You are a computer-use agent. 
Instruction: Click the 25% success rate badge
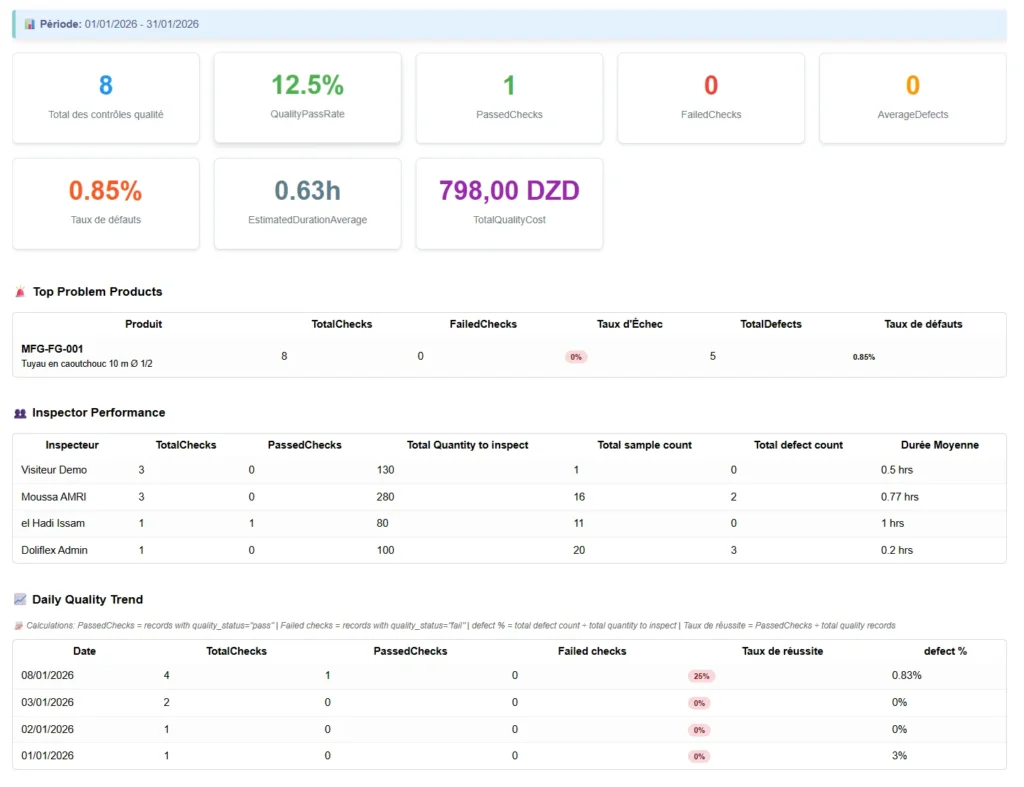point(701,676)
